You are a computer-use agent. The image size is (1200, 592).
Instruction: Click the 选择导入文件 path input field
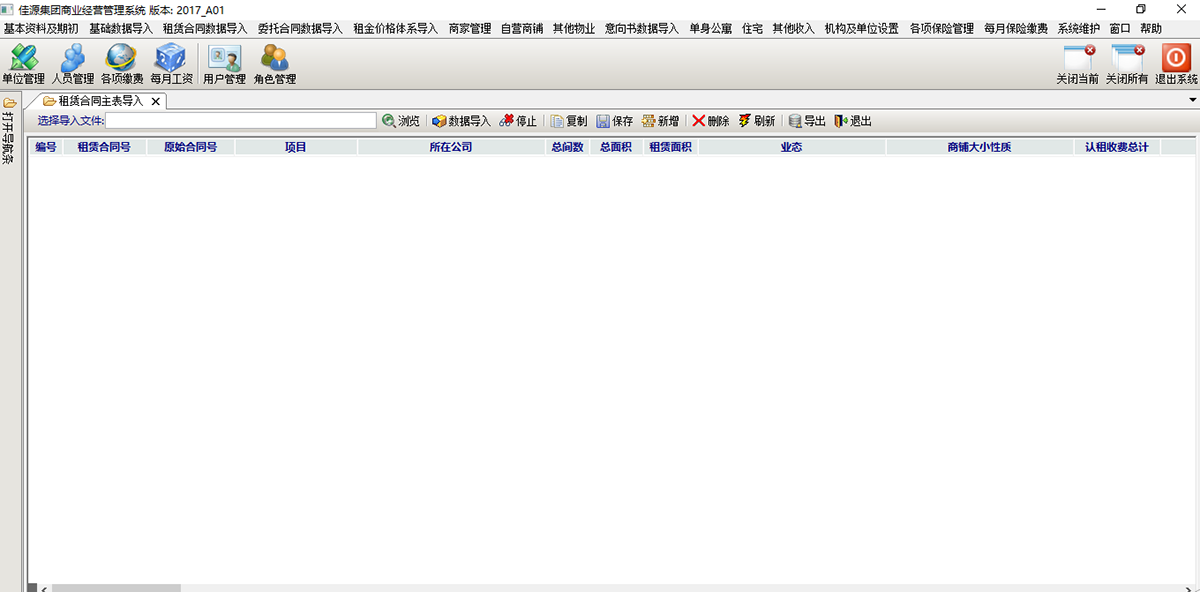(x=241, y=121)
